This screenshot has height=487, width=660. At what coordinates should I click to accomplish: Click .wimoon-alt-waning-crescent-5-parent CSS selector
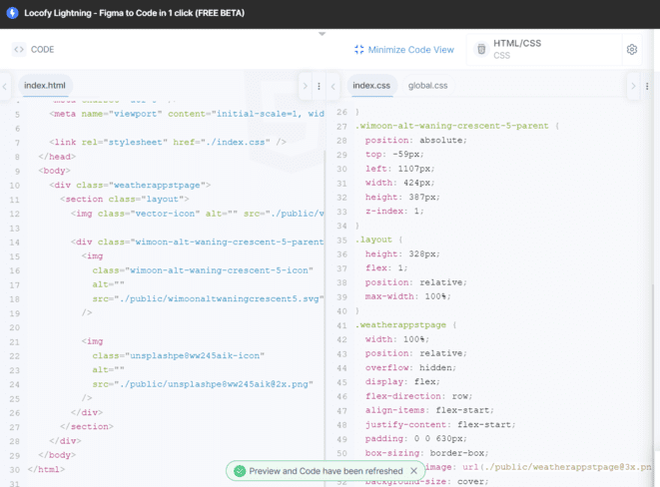(452, 126)
